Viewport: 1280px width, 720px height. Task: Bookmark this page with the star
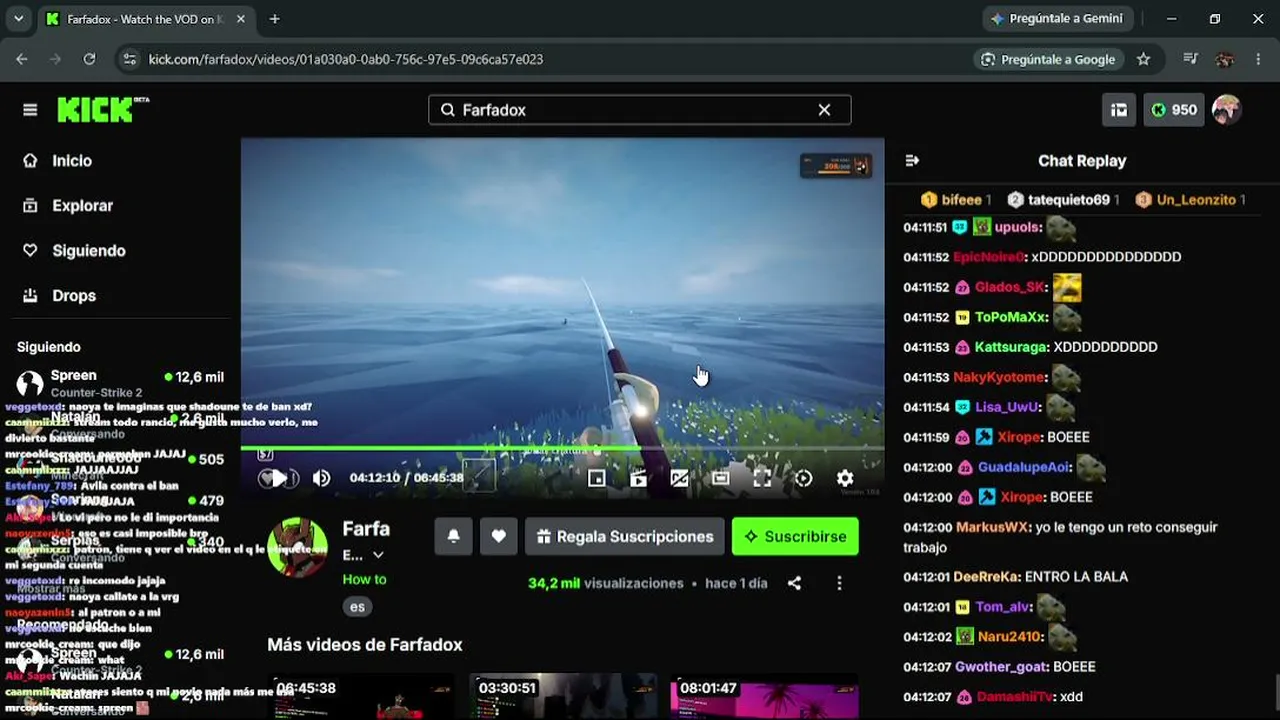(1144, 59)
